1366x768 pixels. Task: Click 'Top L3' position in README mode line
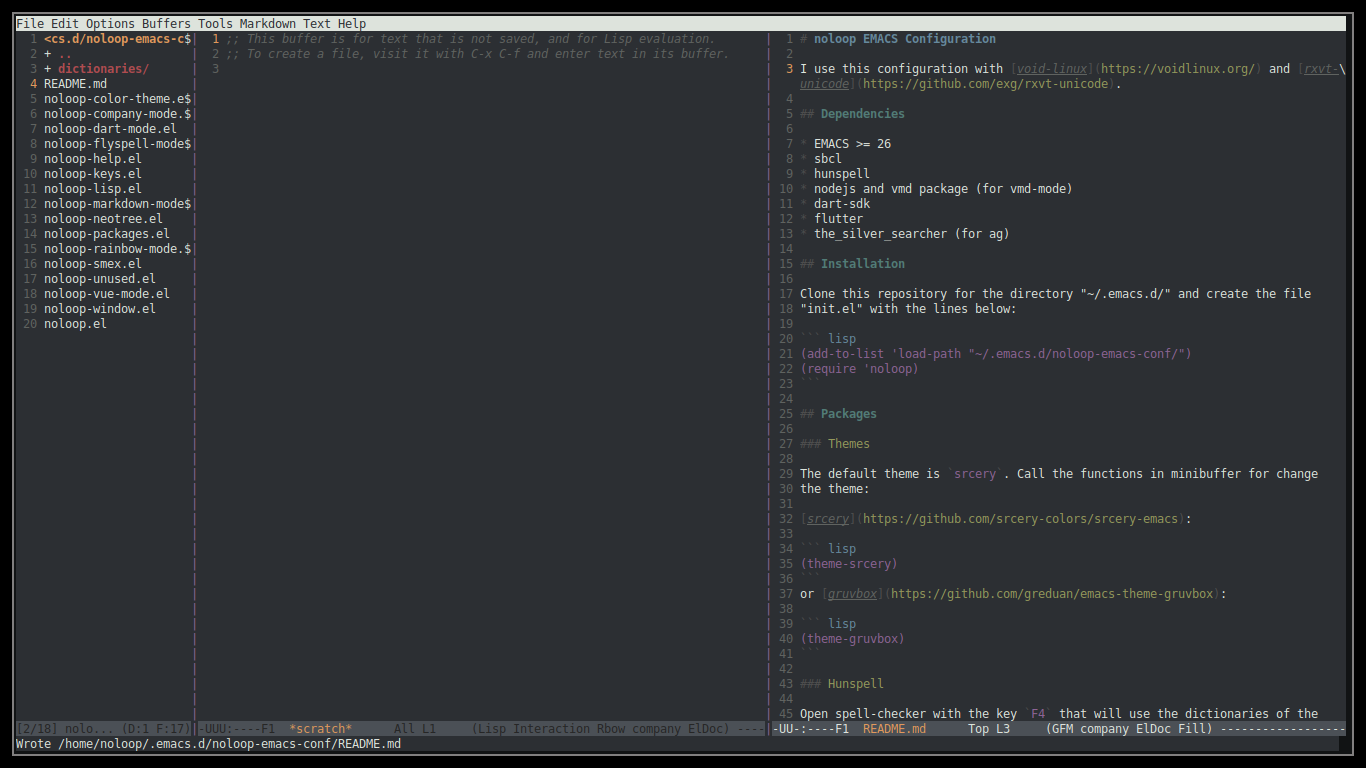click(x=989, y=729)
